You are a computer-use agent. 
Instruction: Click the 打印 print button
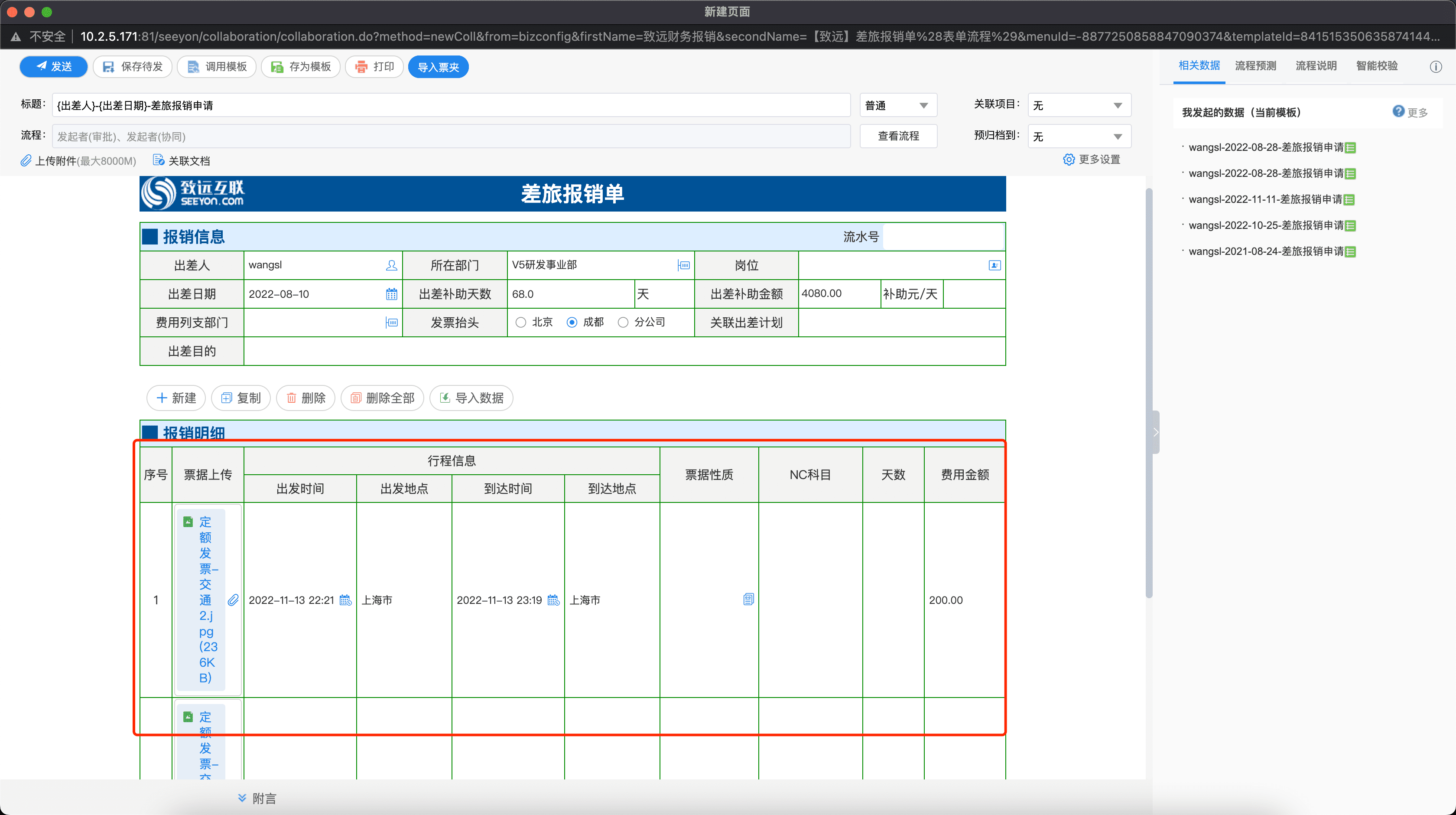[374, 67]
